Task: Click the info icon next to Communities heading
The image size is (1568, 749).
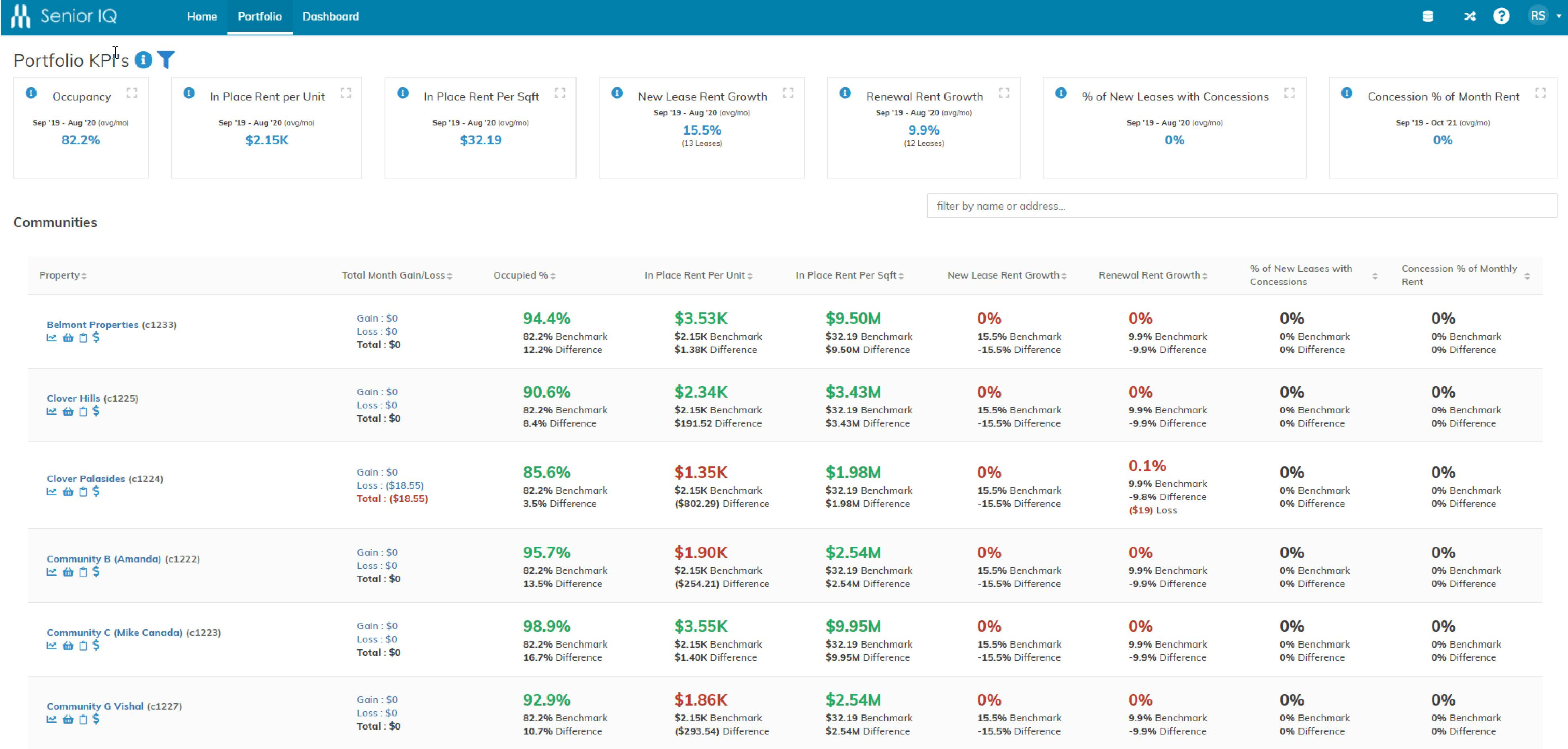Action: tap(143, 60)
